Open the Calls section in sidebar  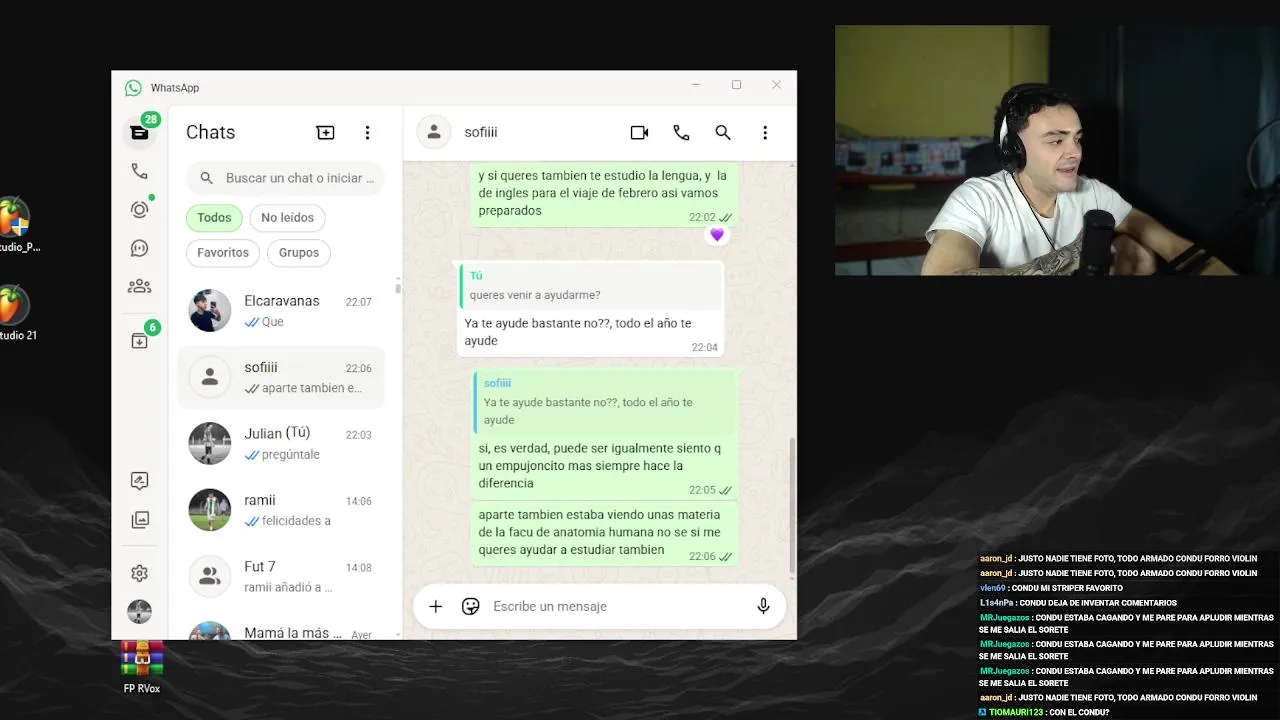[x=139, y=171]
